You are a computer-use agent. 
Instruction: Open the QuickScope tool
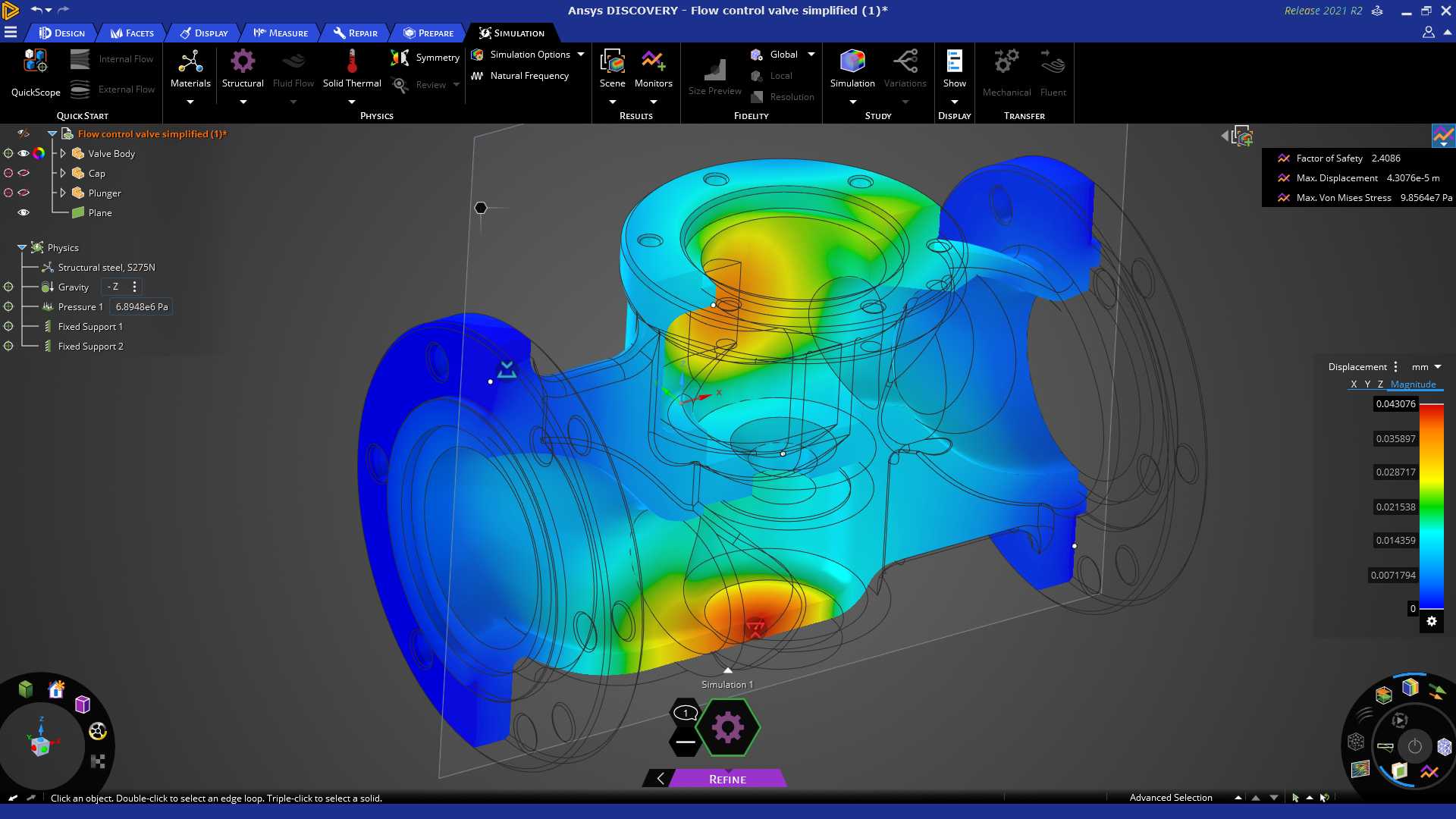[x=36, y=73]
